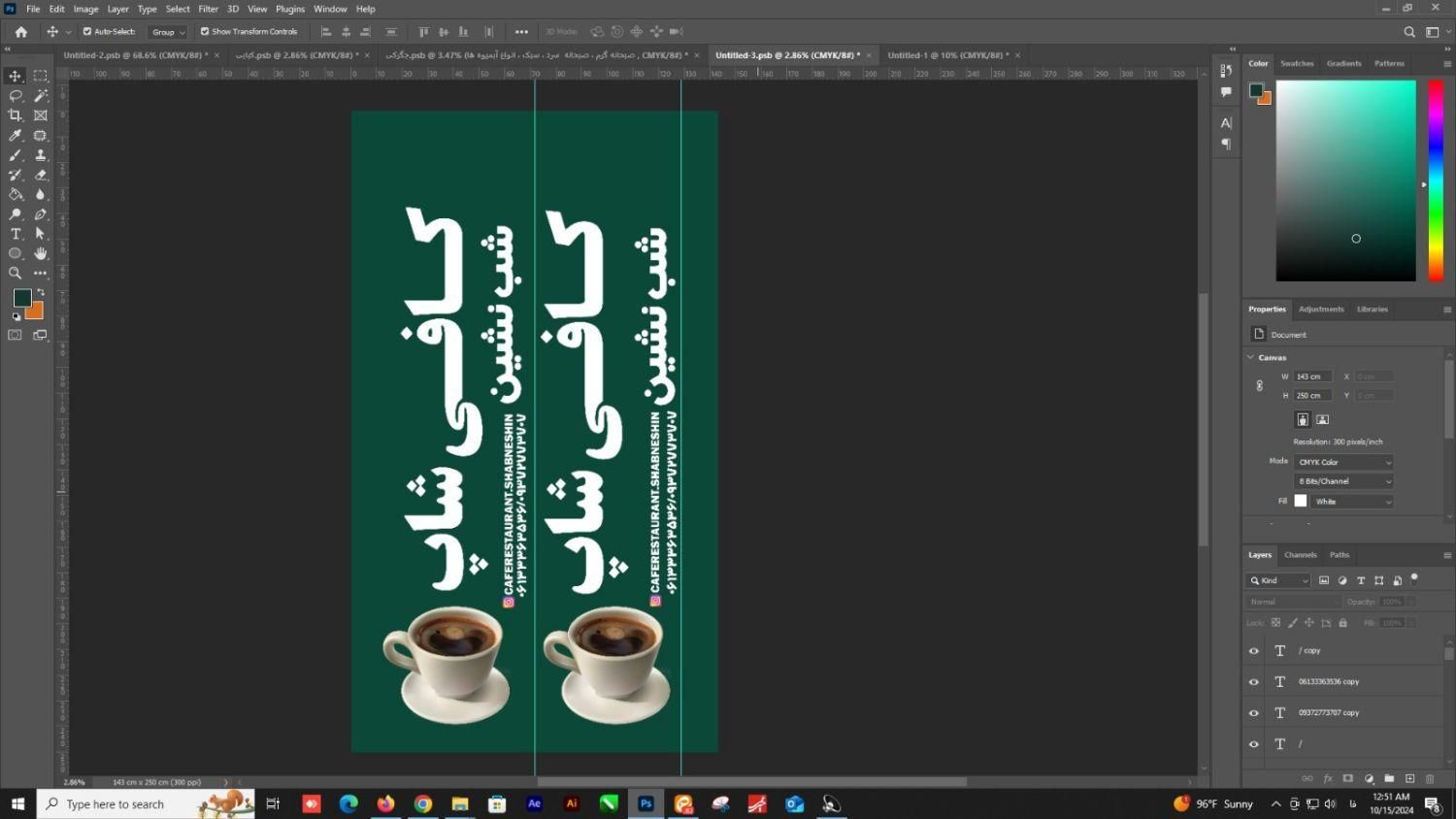The image size is (1456, 819).
Task: Open the Windows Start menu
Action: [x=17, y=803]
